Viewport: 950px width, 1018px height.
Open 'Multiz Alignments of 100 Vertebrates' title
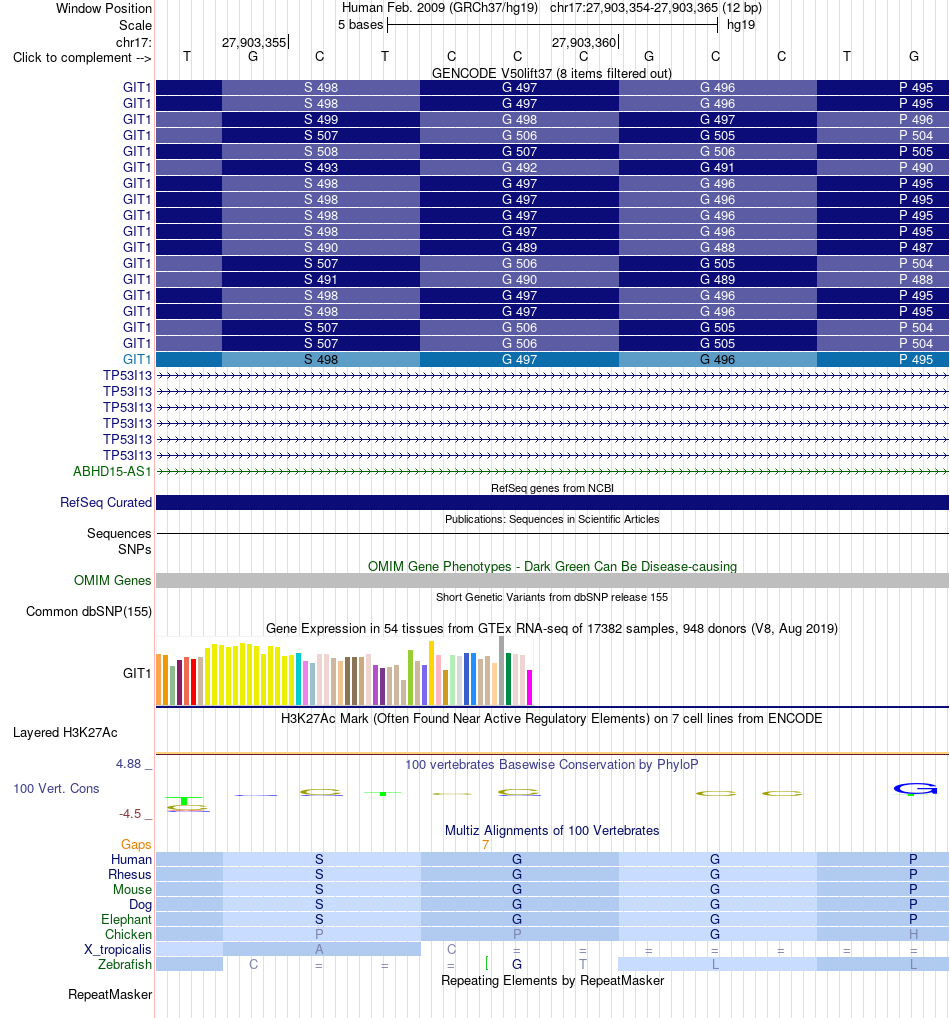[552, 830]
